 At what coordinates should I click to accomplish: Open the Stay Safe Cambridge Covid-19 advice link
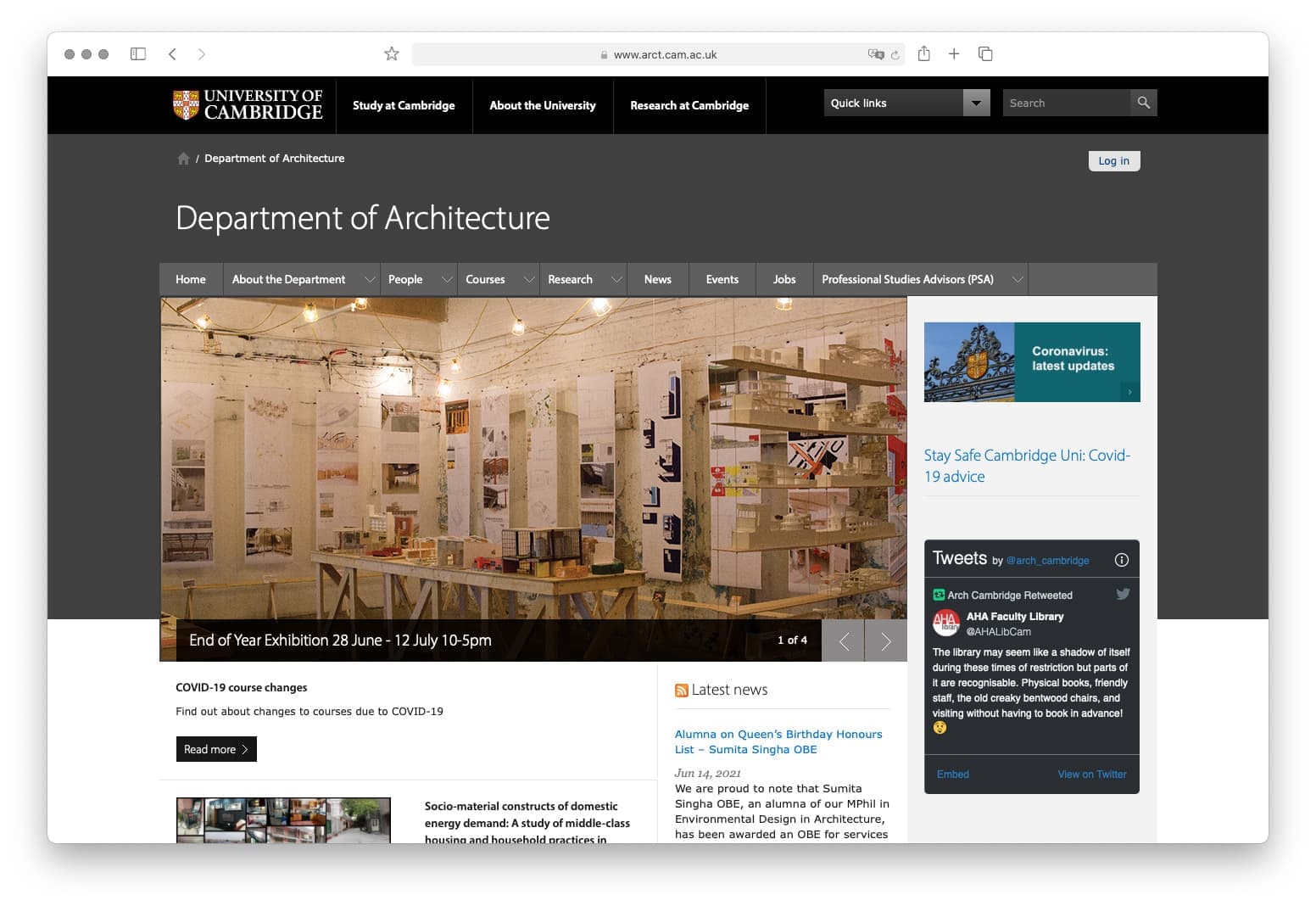click(x=1026, y=466)
